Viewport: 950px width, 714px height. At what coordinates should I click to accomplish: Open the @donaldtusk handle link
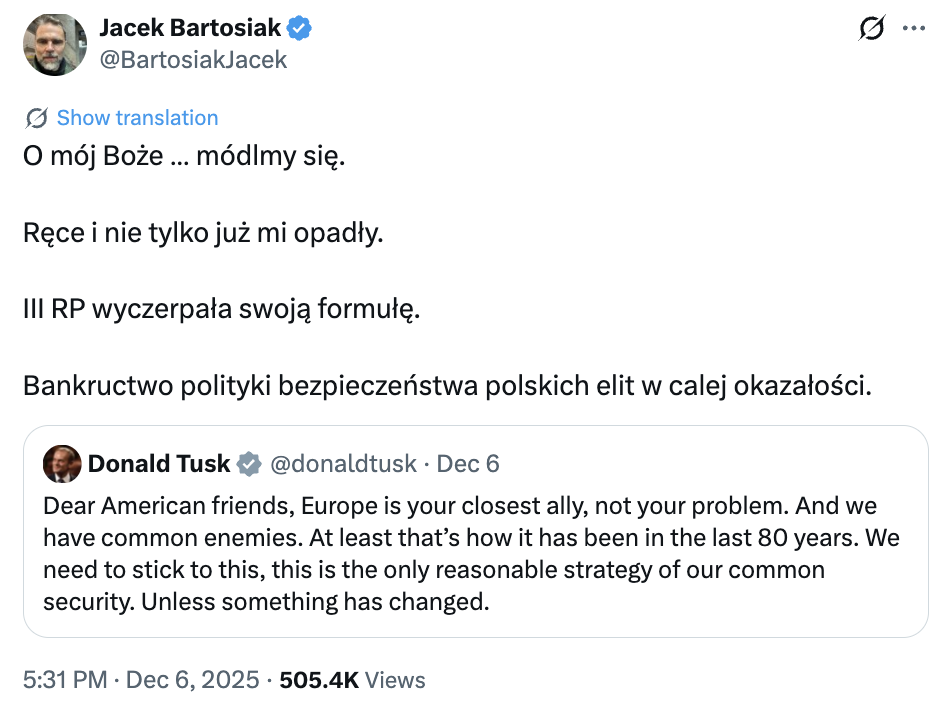coord(346,464)
